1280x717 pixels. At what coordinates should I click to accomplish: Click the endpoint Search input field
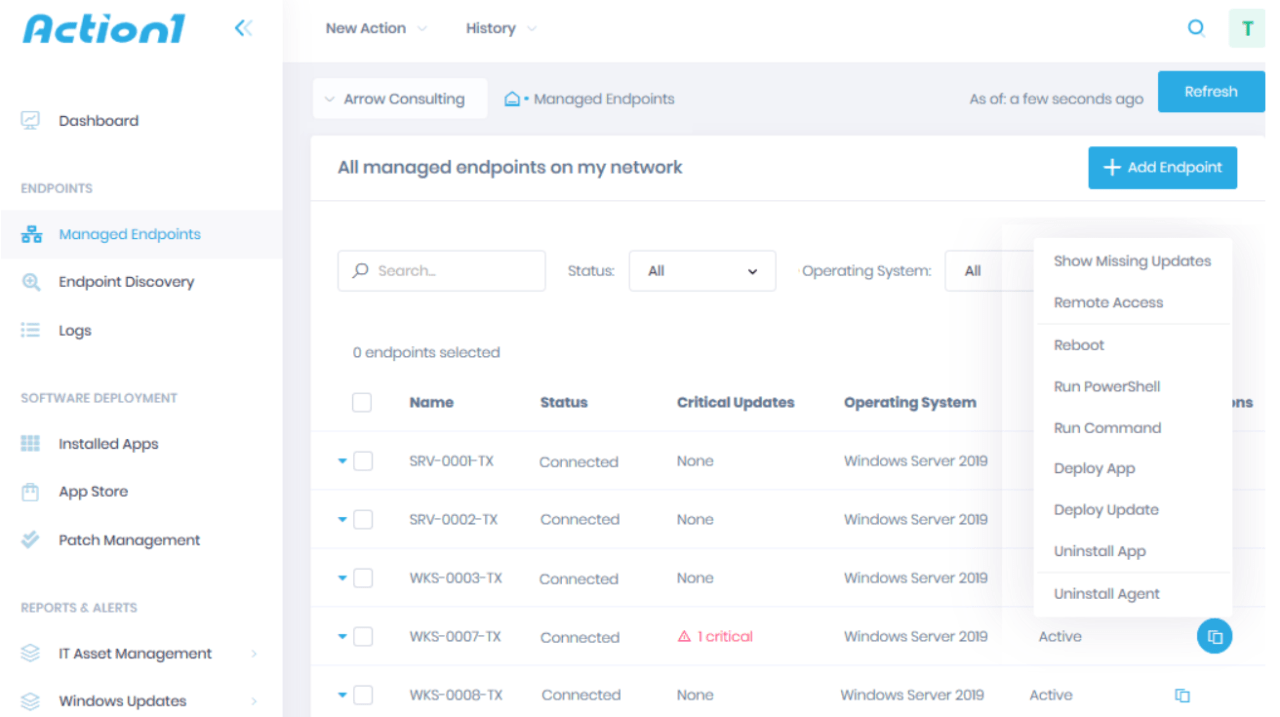click(x=442, y=271)
